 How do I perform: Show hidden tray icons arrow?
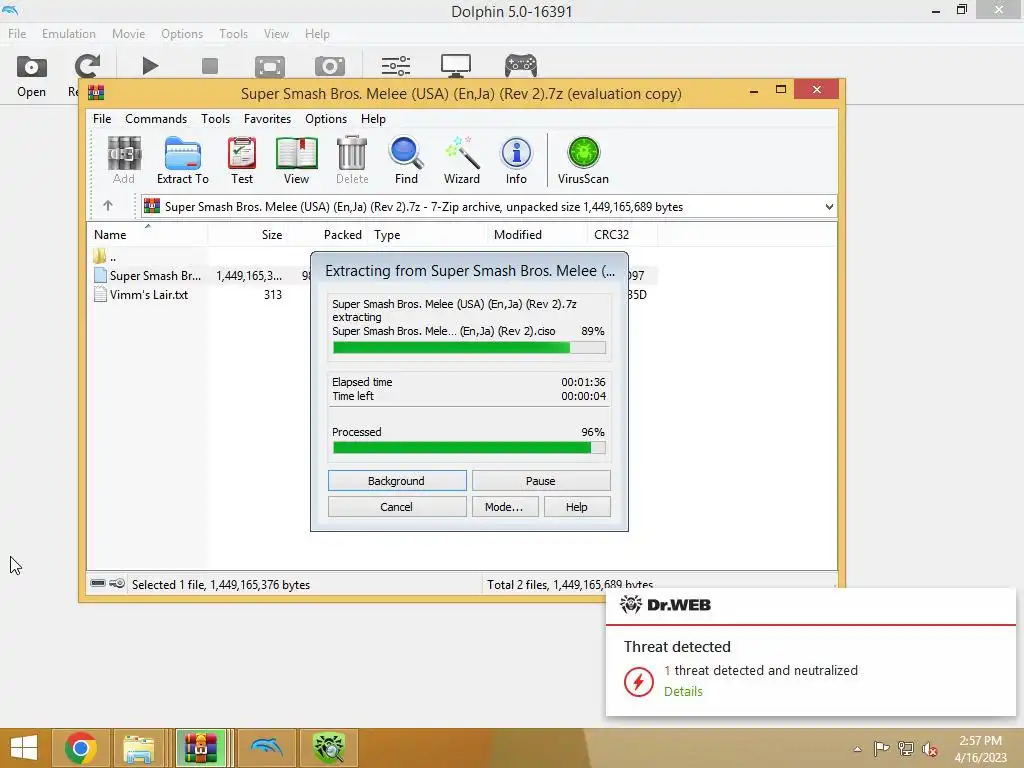[x=857, y=749]
